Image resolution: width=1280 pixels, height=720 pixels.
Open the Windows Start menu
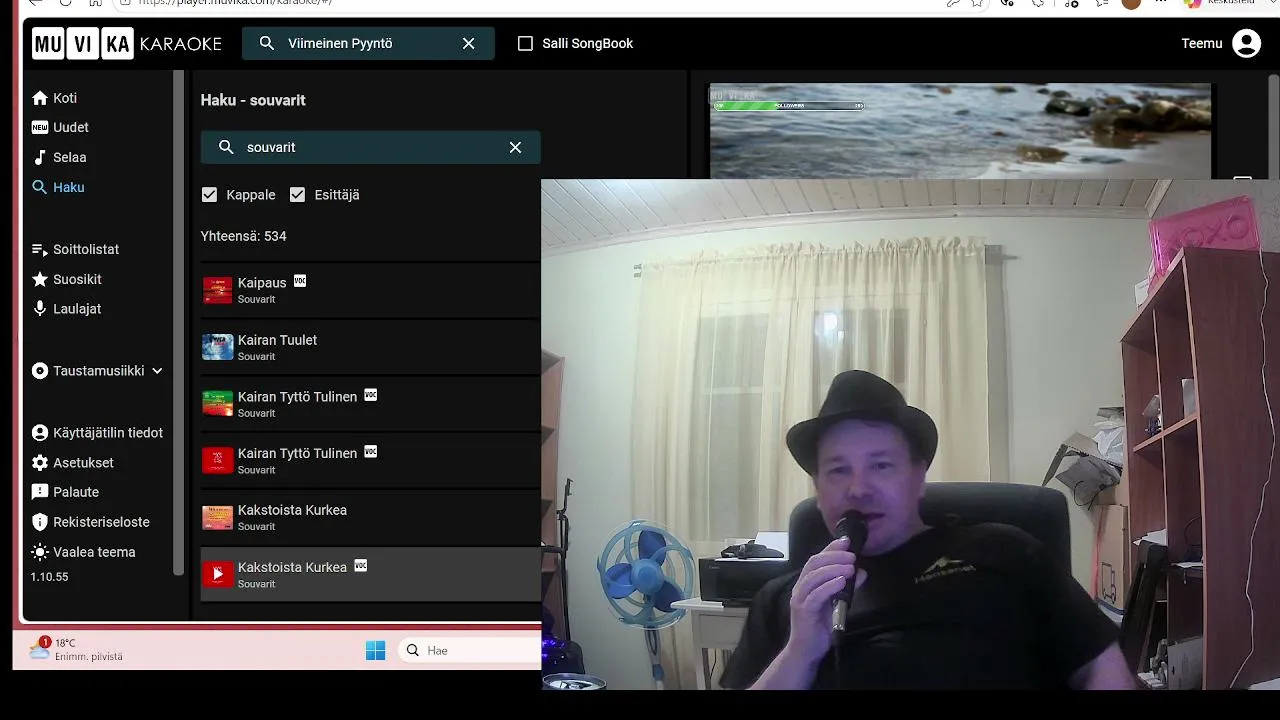pos(375,651)
